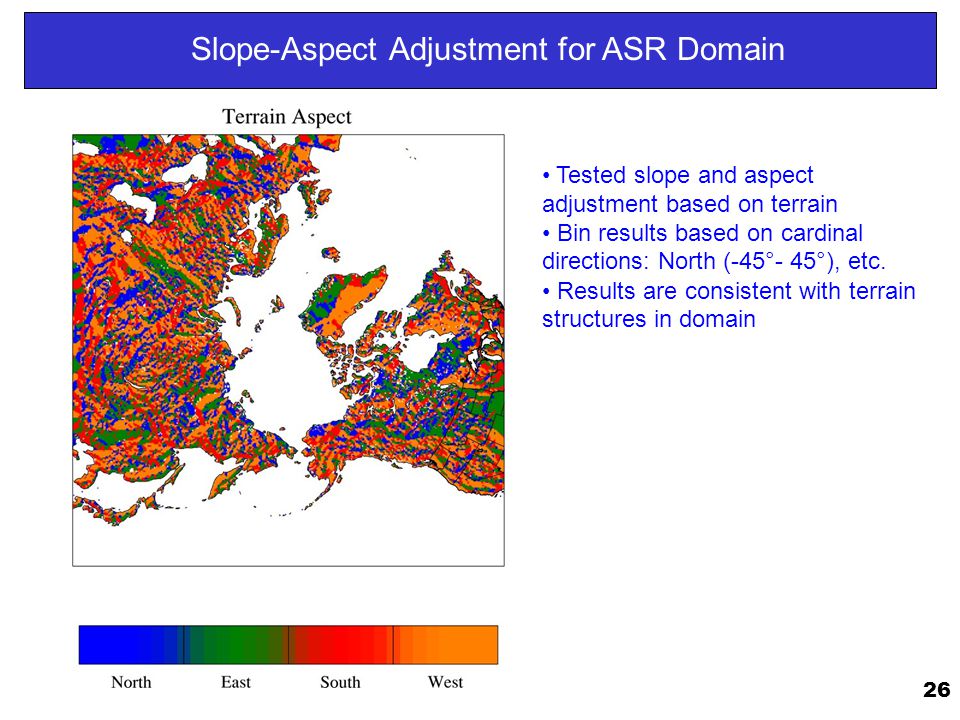Click the slide number 26
Viewport: 960px width, 720px height.
click(936, 689)
